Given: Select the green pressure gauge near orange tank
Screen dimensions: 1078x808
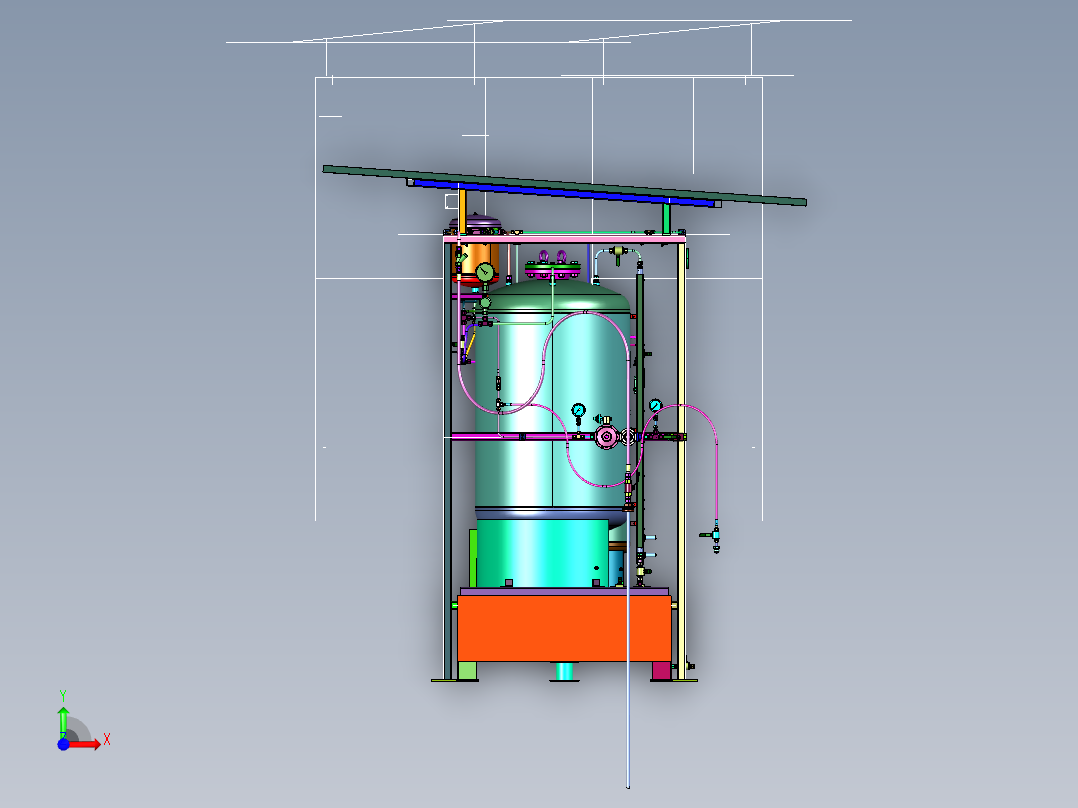Looking at the screenshot, I should click(x=485, y=272).
